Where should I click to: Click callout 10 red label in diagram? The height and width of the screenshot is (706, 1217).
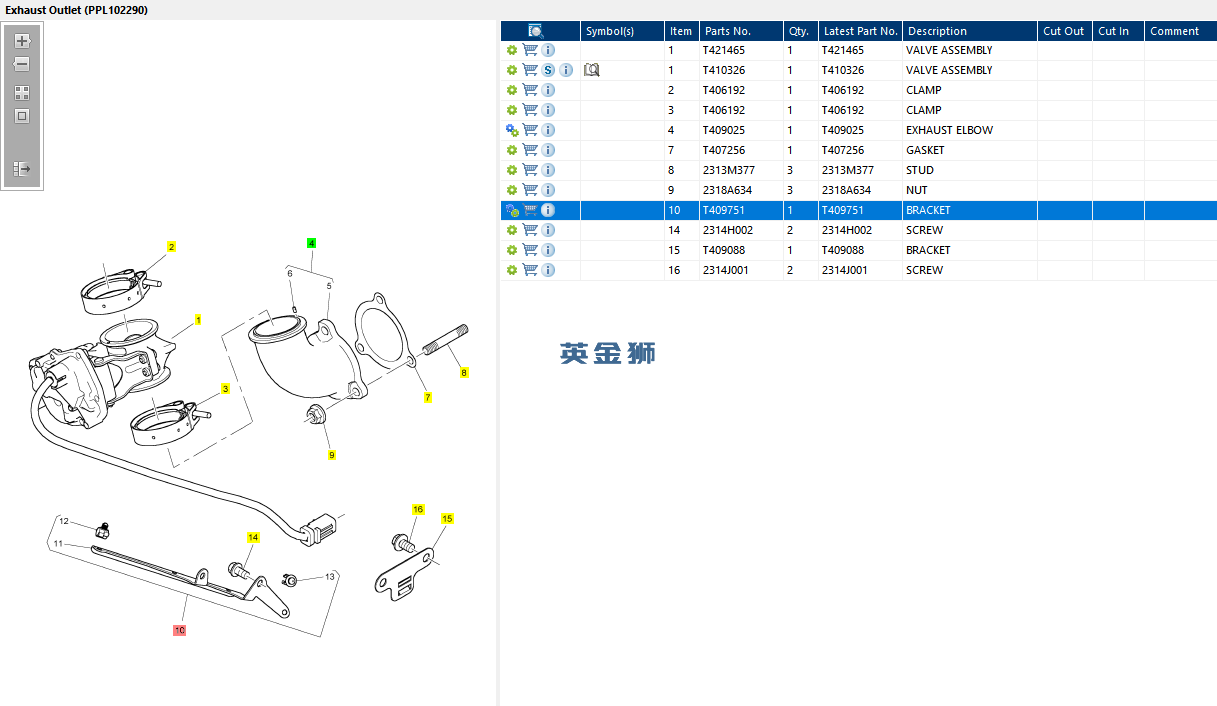tap(179, 630)
